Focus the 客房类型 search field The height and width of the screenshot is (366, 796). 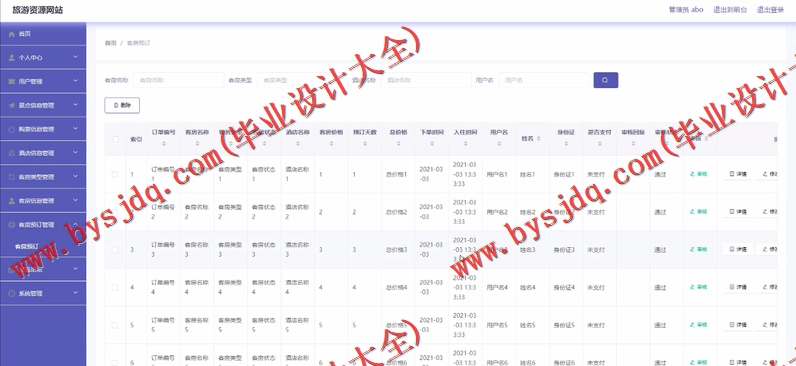[303, 80]
